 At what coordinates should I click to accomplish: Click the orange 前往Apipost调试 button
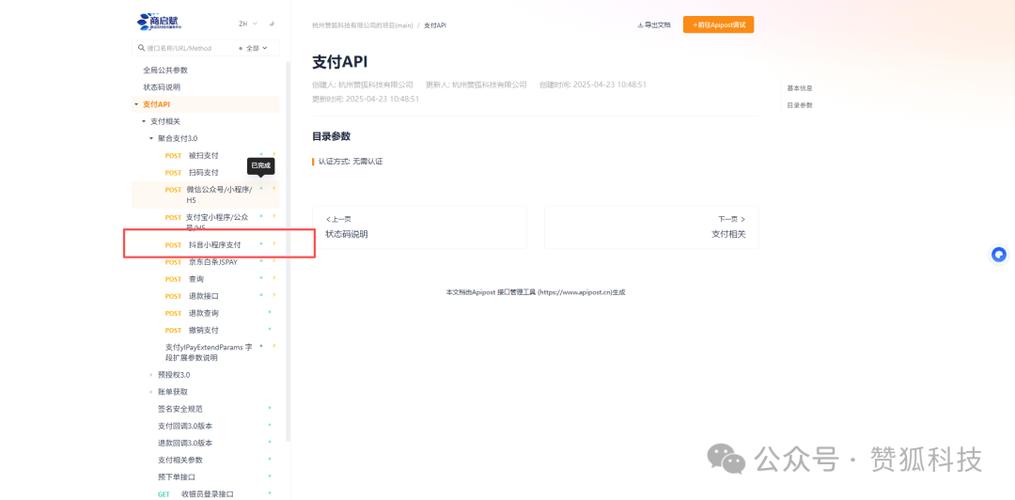718,24
